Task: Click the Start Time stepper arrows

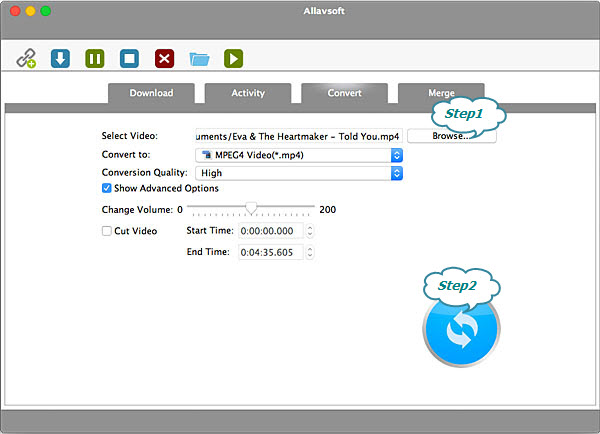Action: click(x=310, y=231)
